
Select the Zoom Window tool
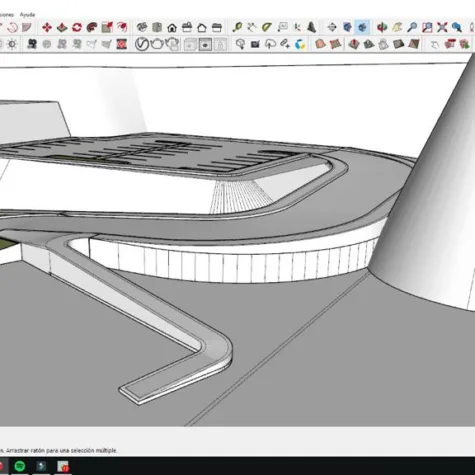pyautogui.click(x=427, y=27)
